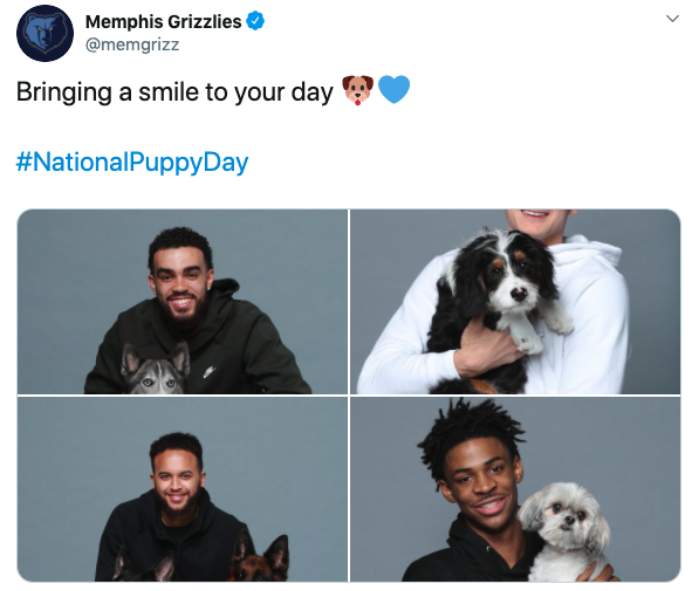The height and width of the screenshot is (591, 692).
Task: Click the tweet text 'Bringing a smile to your day'
Action: tap(175, 92)
